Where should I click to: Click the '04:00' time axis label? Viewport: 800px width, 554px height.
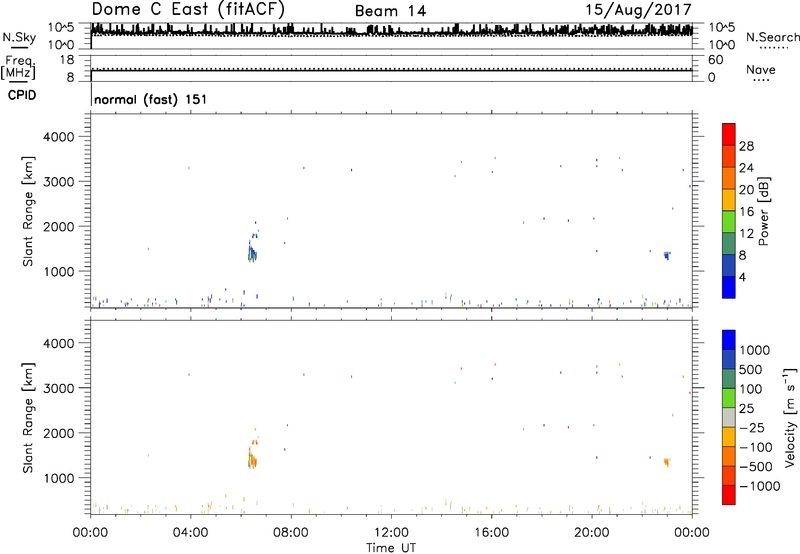click(x=190, y=533)
